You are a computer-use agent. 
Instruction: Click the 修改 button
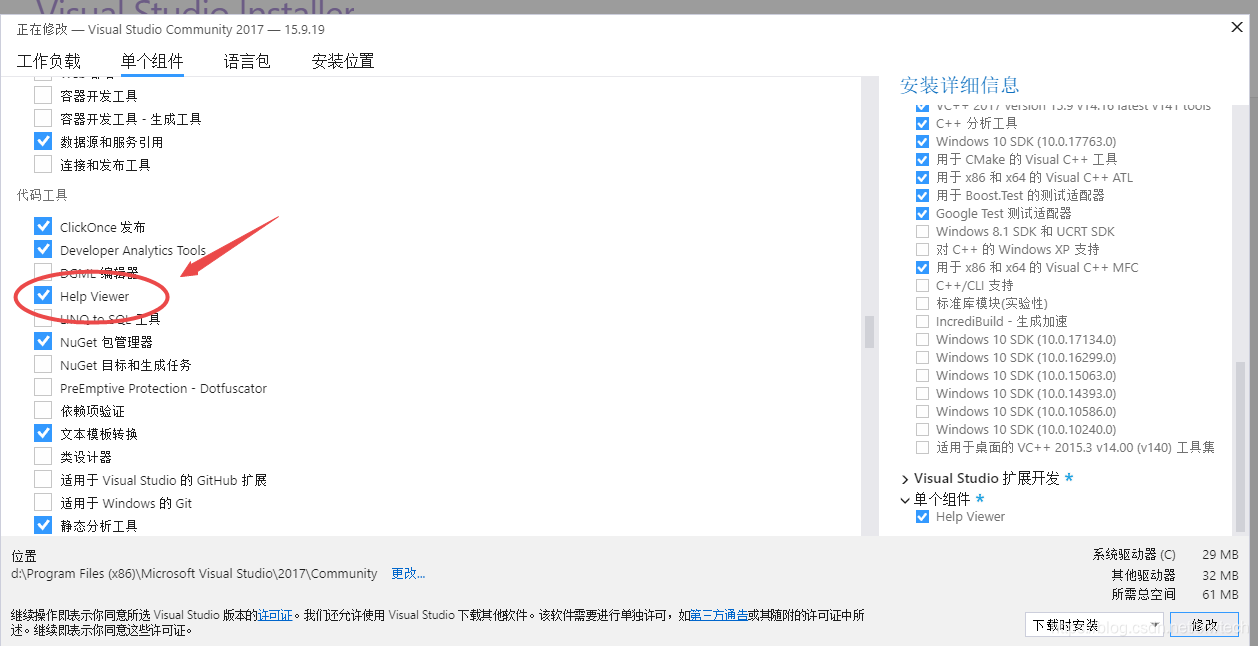point(1204,624)
